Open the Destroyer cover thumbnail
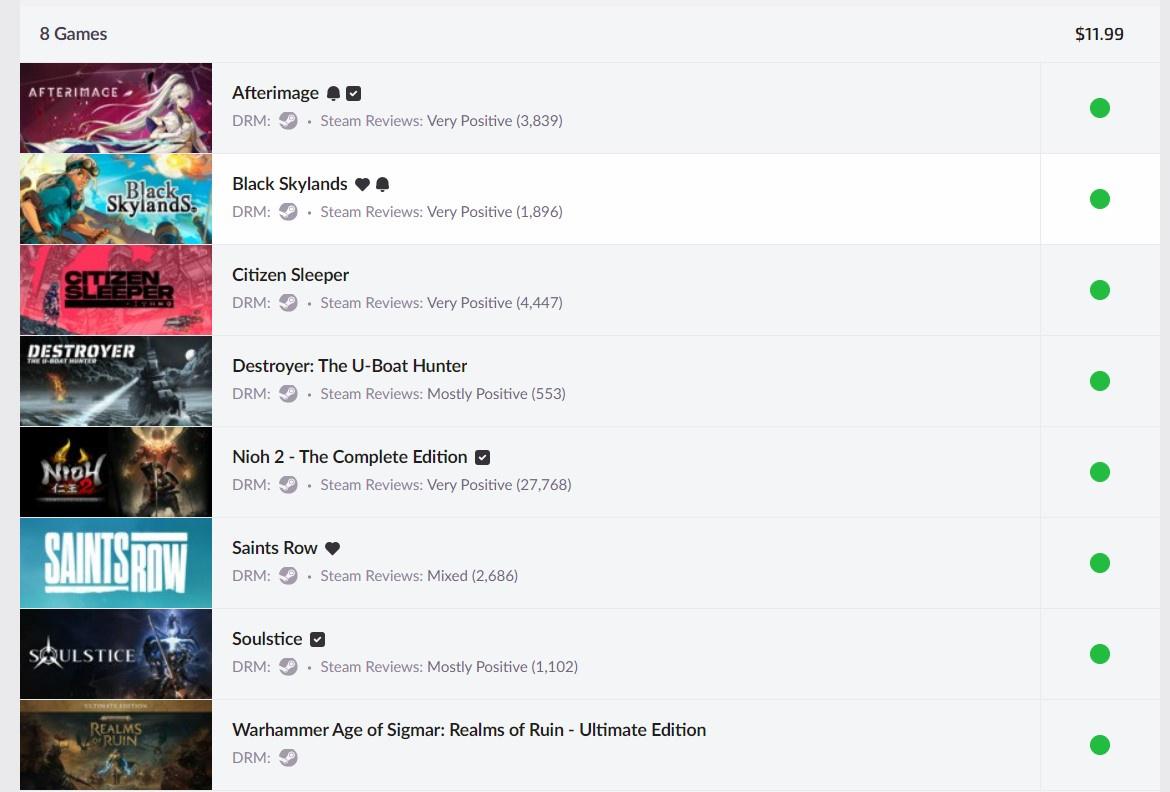The width and height of the screenshot is (1170, 792). pos(116,381)
